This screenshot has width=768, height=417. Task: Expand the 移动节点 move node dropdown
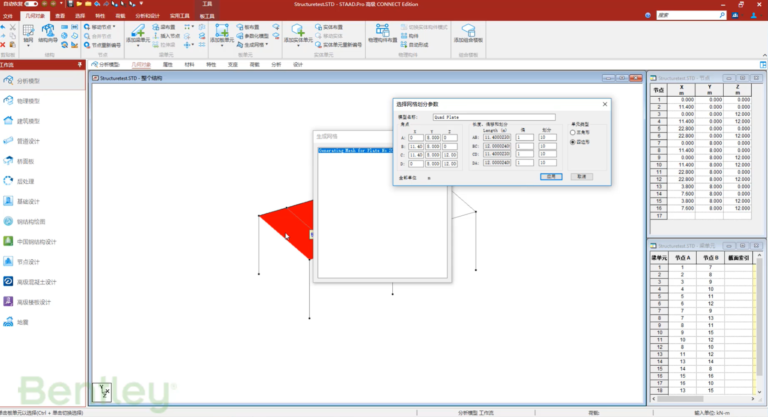(115, 27)
